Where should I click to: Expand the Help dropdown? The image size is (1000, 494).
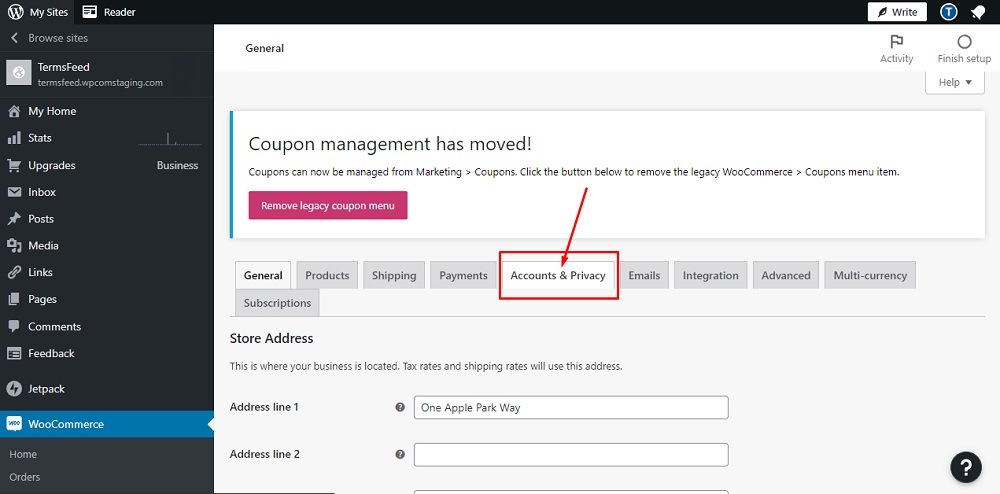coord(955,82)
